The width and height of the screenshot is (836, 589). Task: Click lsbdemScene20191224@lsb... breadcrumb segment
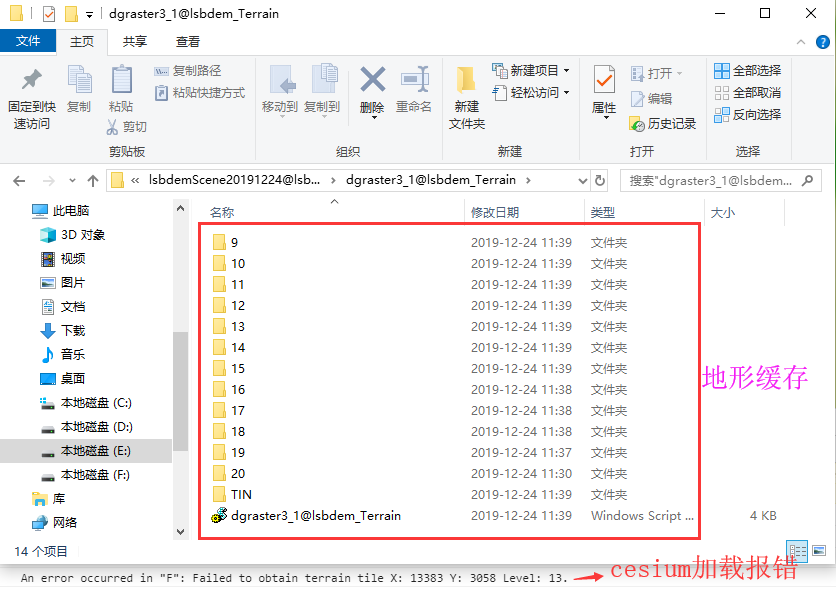pyautogui.click(x=235, y=180)
